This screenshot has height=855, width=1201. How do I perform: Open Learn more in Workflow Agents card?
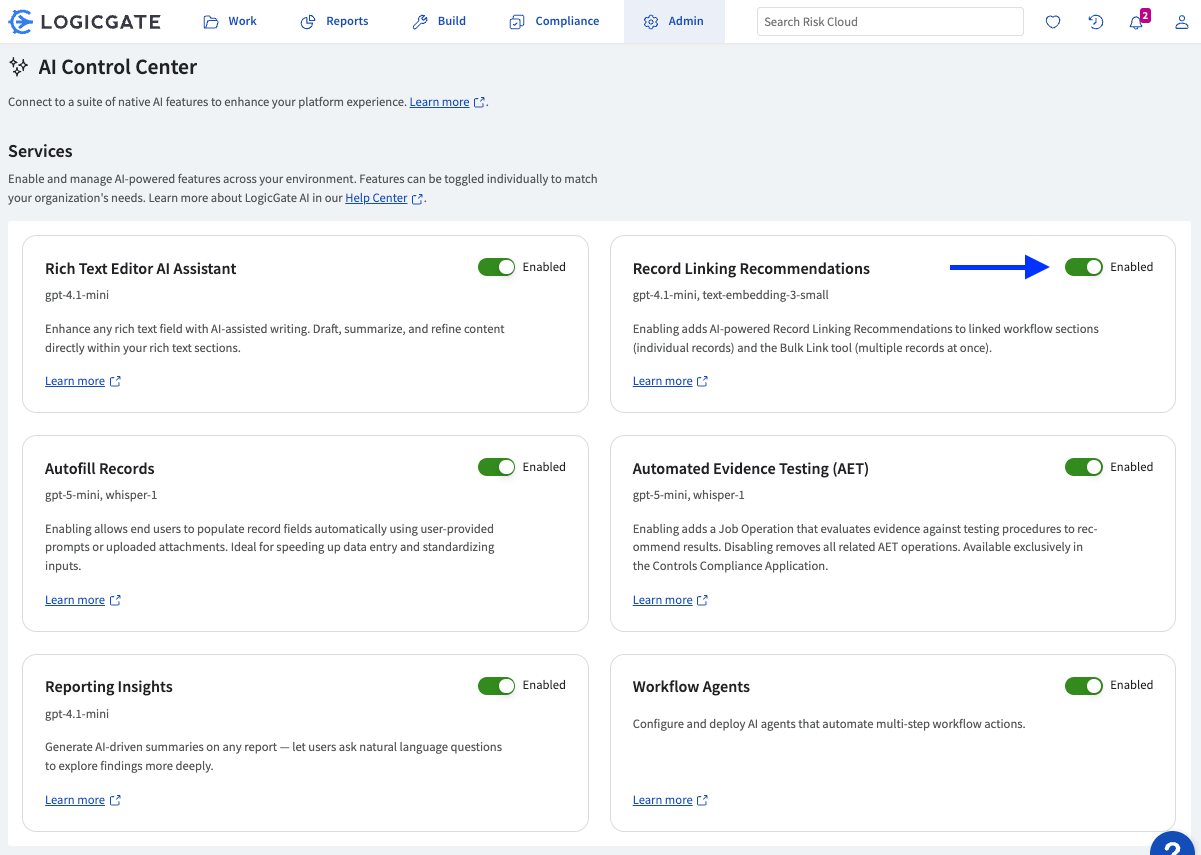click(x=662, y=800)
